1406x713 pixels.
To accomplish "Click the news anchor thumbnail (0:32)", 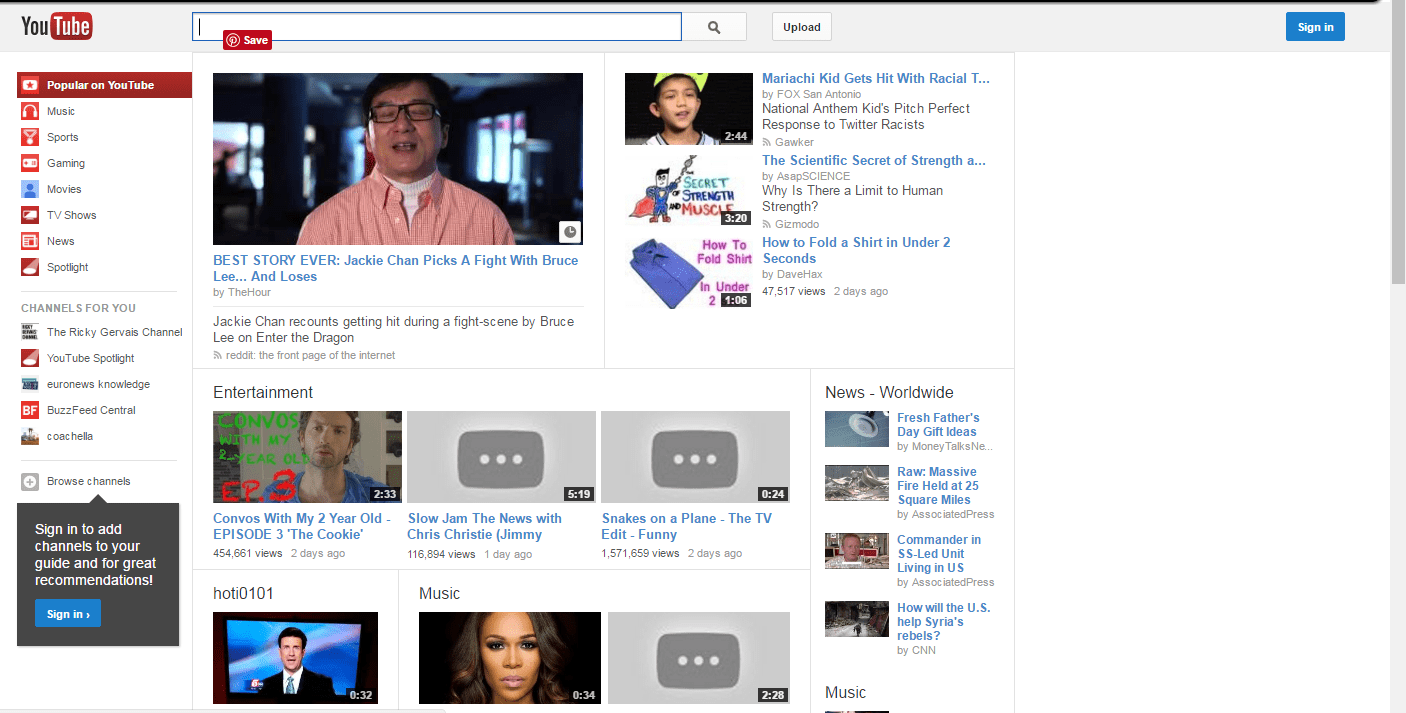I will [x=296, y=658].
